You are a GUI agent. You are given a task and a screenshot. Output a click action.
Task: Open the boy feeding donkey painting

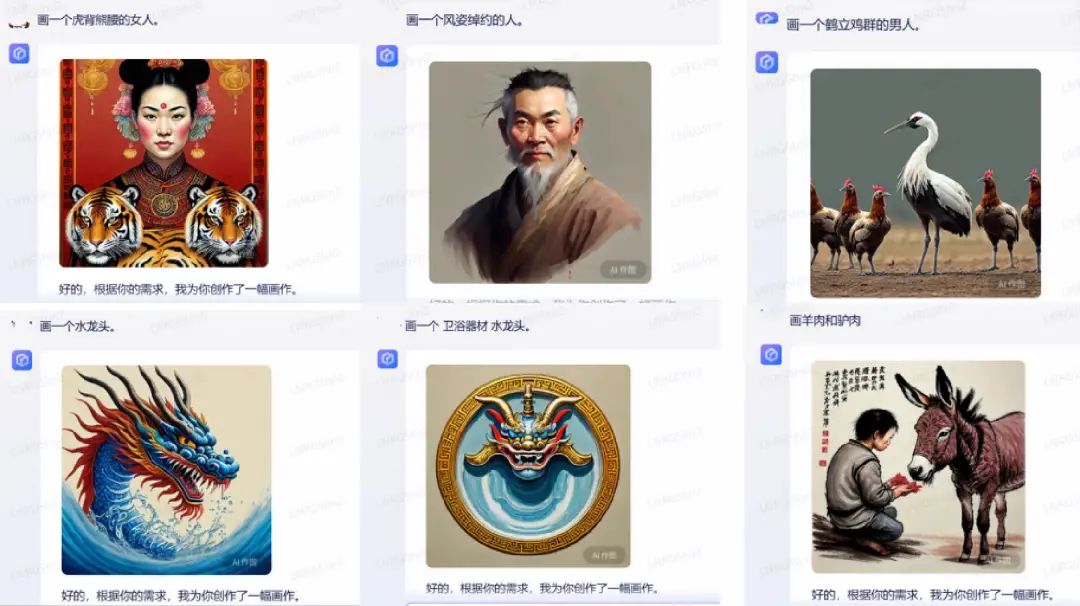[x=918, y=467]
